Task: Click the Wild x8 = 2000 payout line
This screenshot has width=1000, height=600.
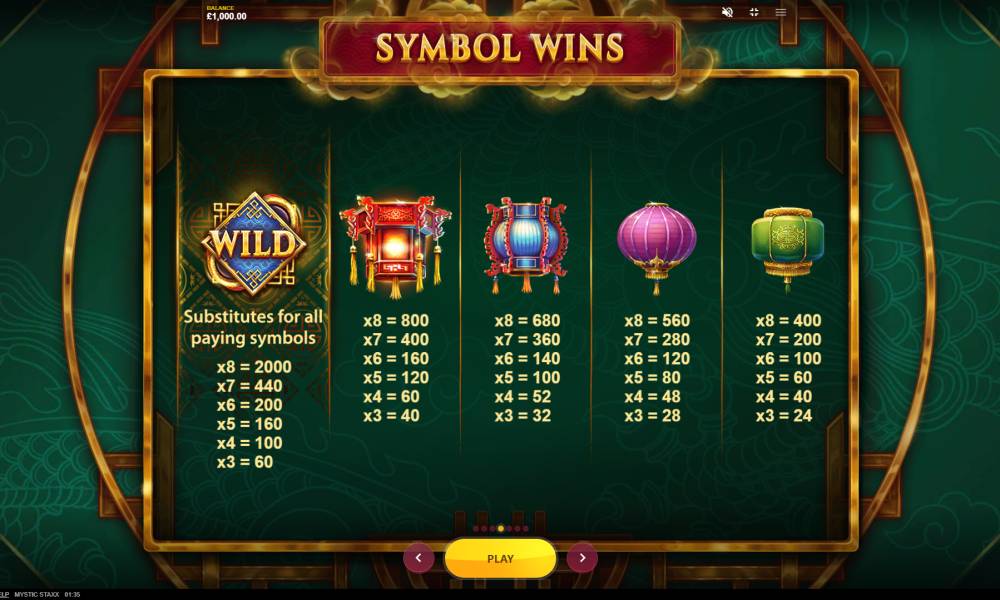Action: pyautogui.click(x=254, y=367)
